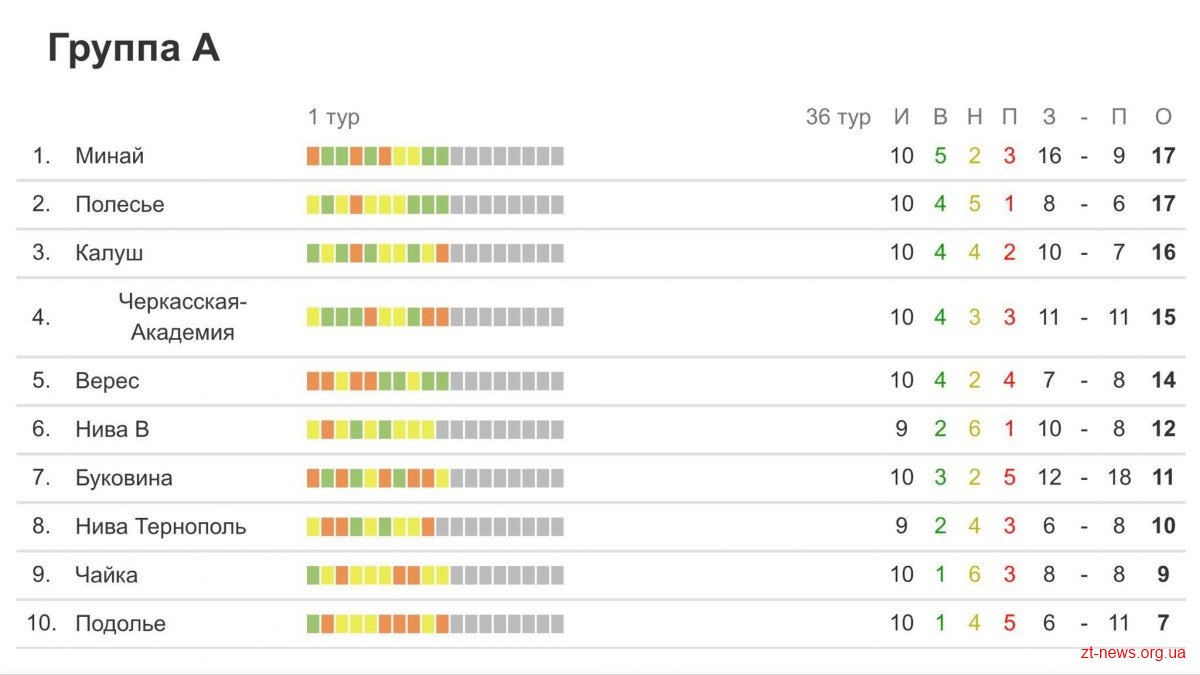This screenshot has height=675, width=1200.
Task: Click the О points column header
Action: [1163, 117]
